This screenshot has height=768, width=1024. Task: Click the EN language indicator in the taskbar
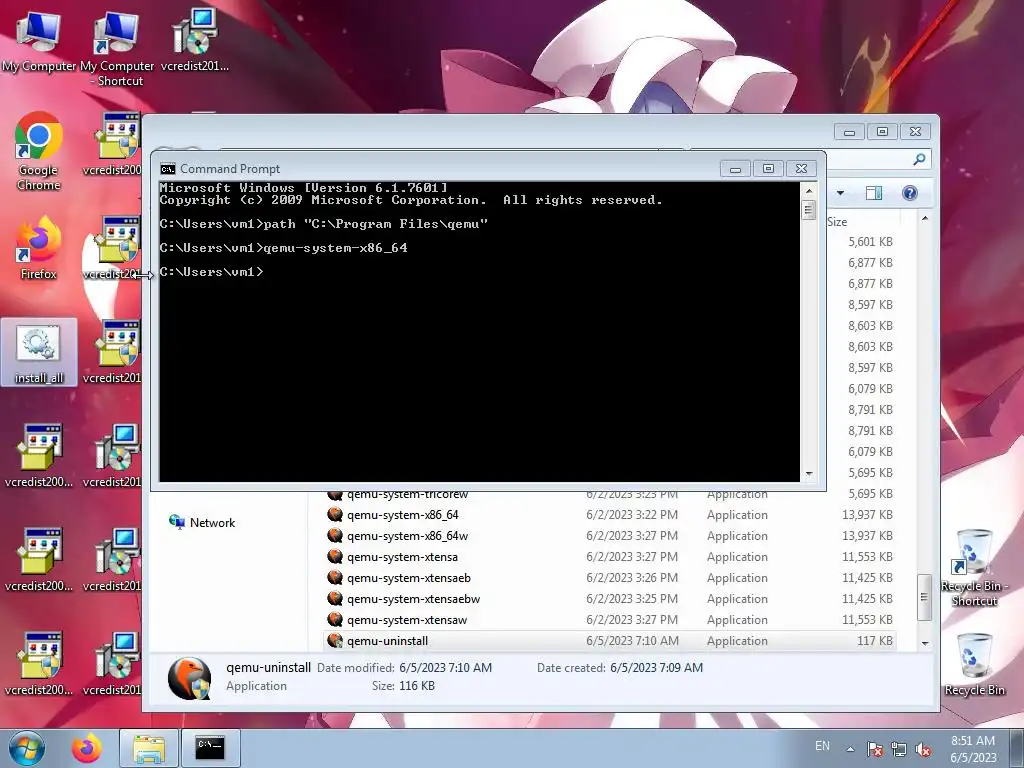tap(822, 746)
